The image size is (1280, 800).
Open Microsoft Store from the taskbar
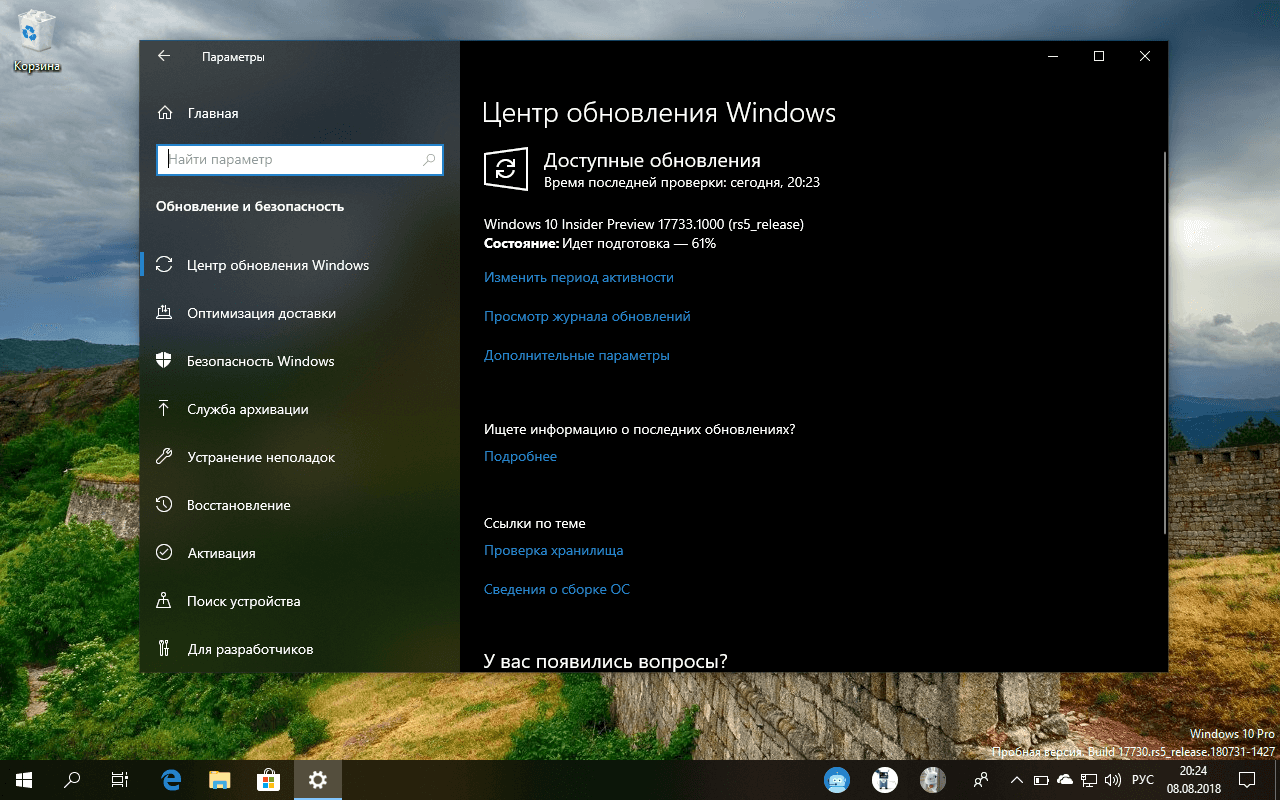(x=268, y=780)
